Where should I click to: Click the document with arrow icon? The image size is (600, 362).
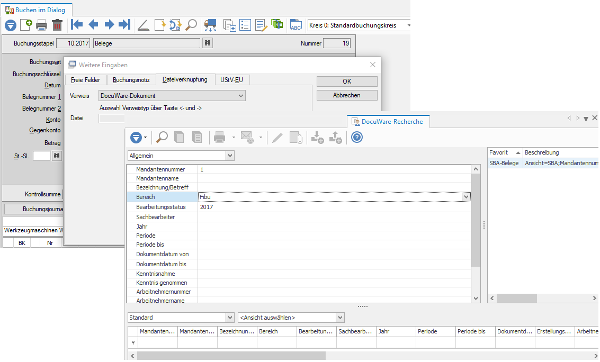tap(160, 25)
